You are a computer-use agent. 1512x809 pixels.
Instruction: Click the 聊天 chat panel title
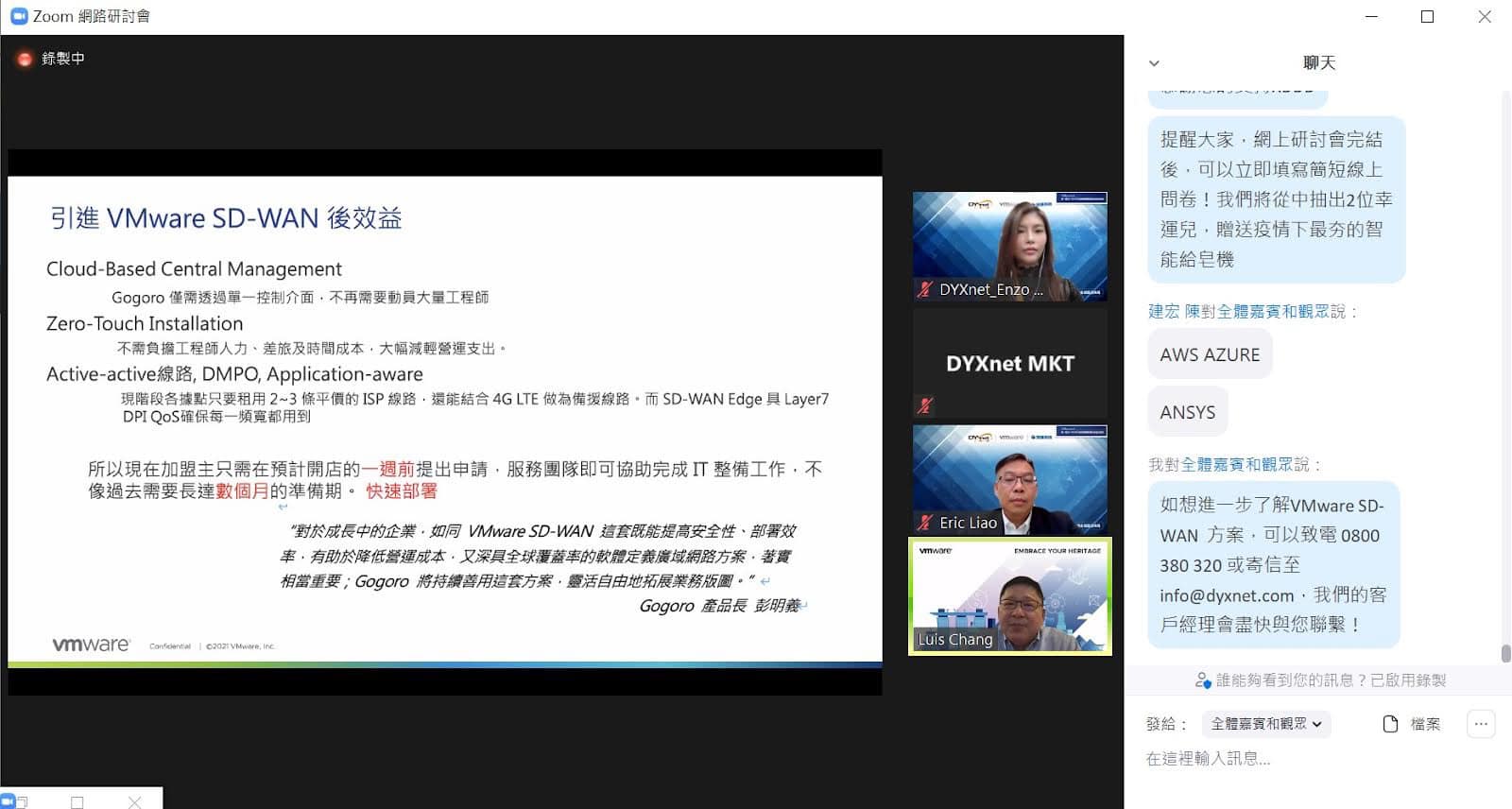click(1318, 63)
